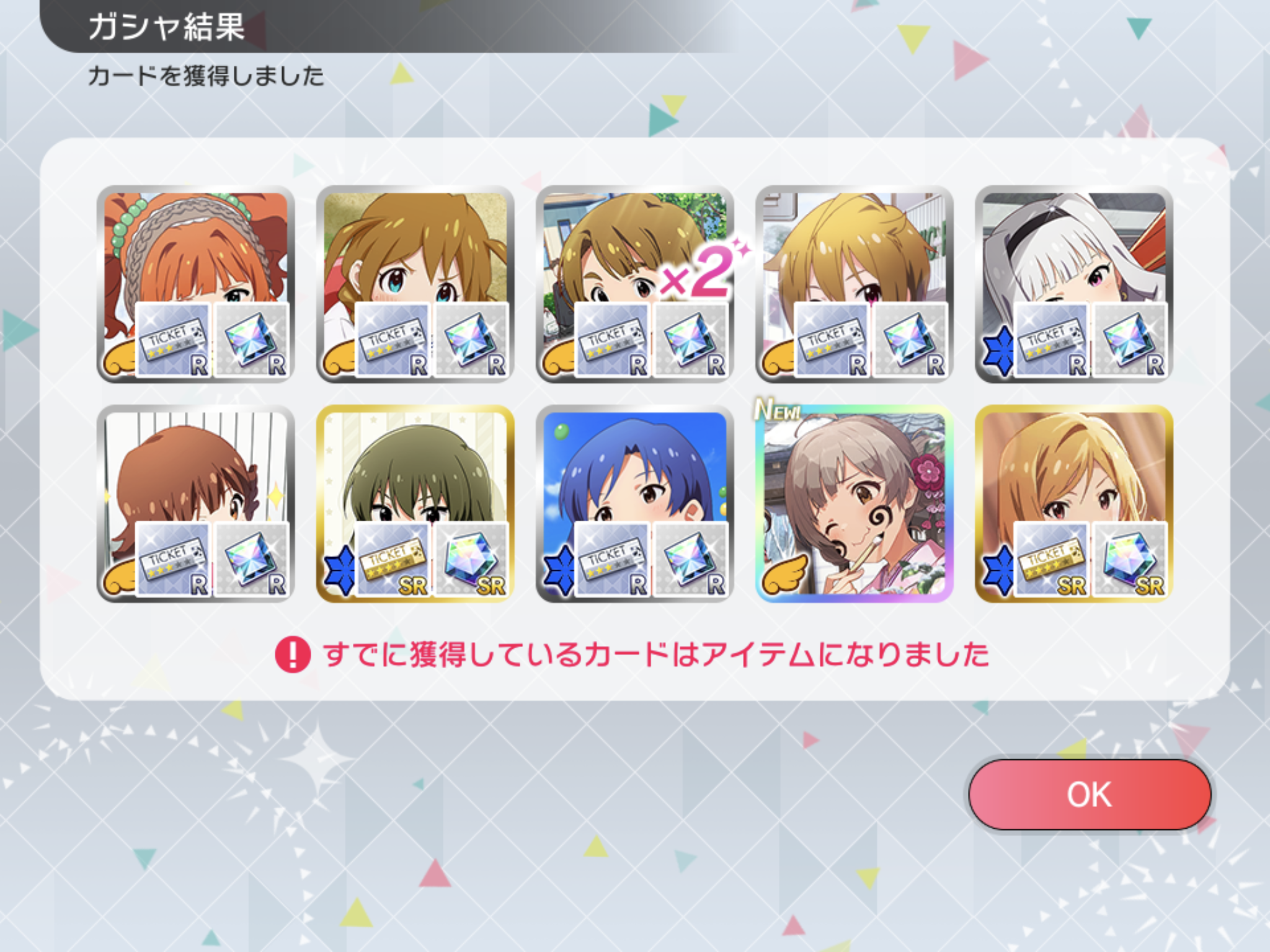The height and width of the screenshot is (952, 1270).
Task: Select the orange-haired girl with green beads card
Action: (195, 284)
